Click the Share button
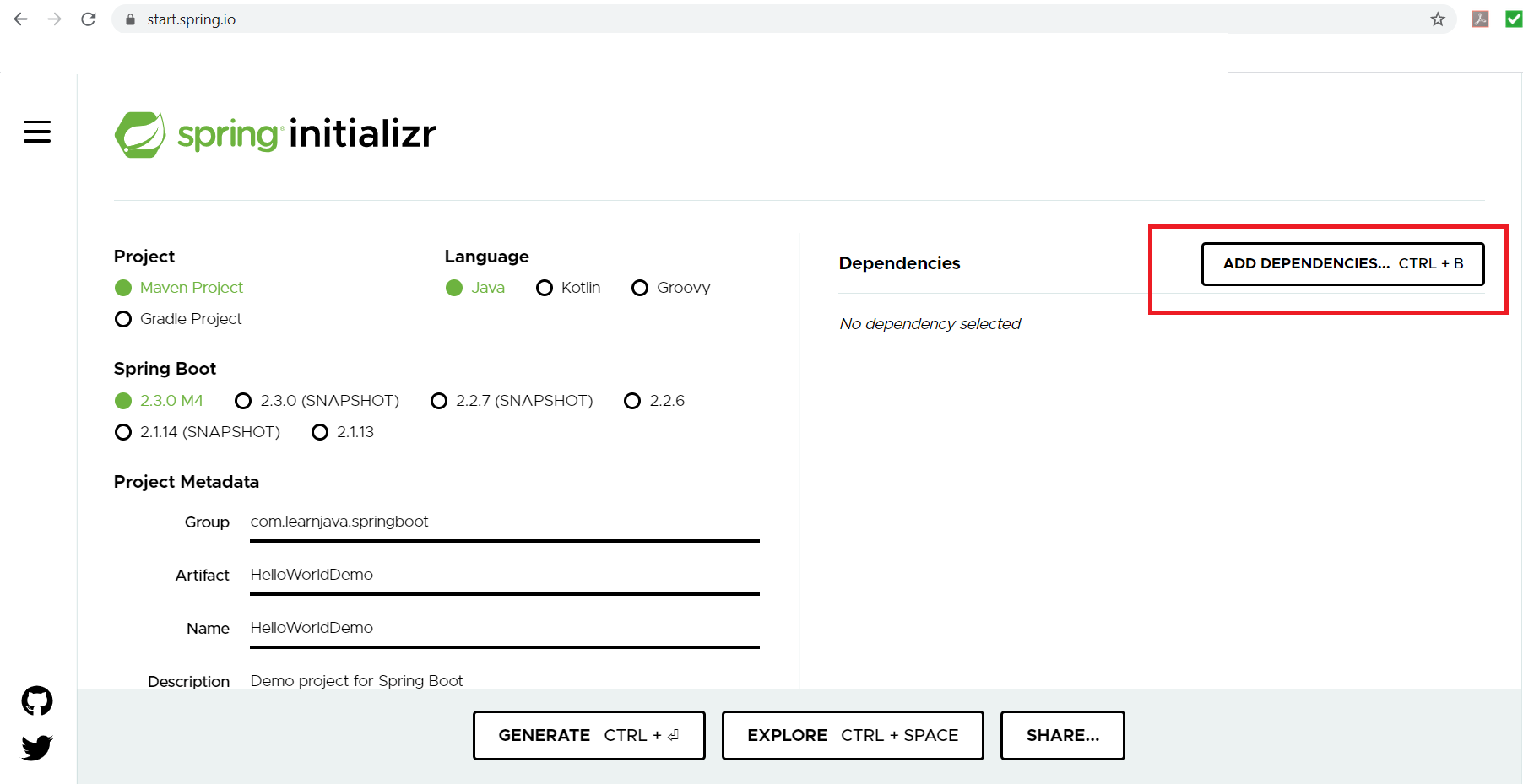The height and width of the screenshot is (784, 1523). pyautogui.click(x=1062, y=735)
